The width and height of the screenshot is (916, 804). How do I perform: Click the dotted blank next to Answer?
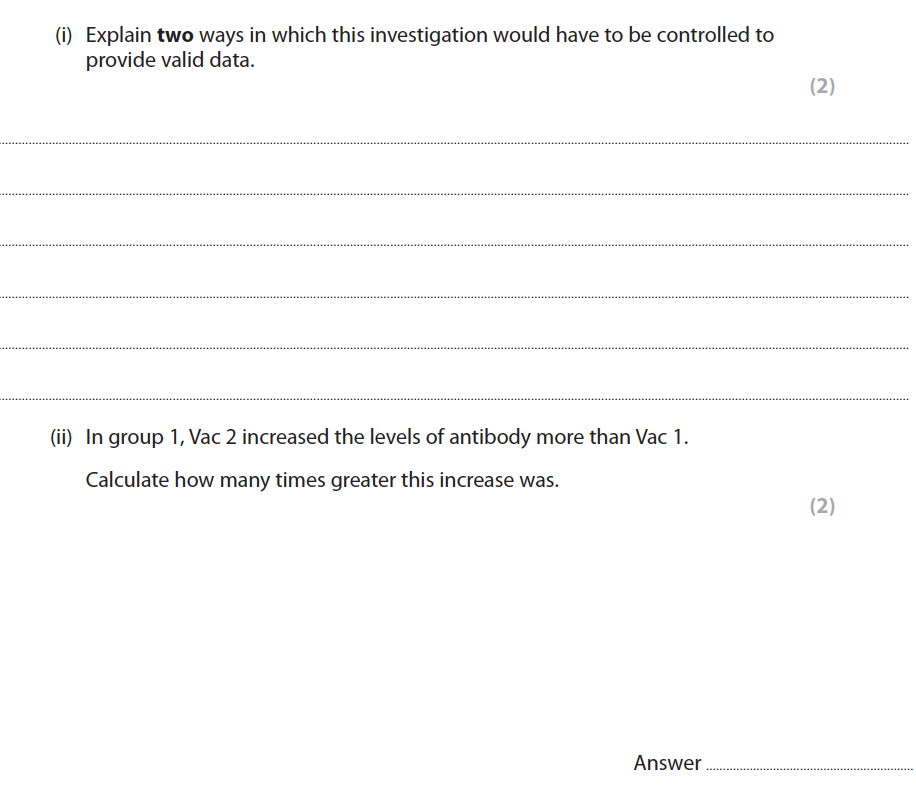[x=808, y=769]
